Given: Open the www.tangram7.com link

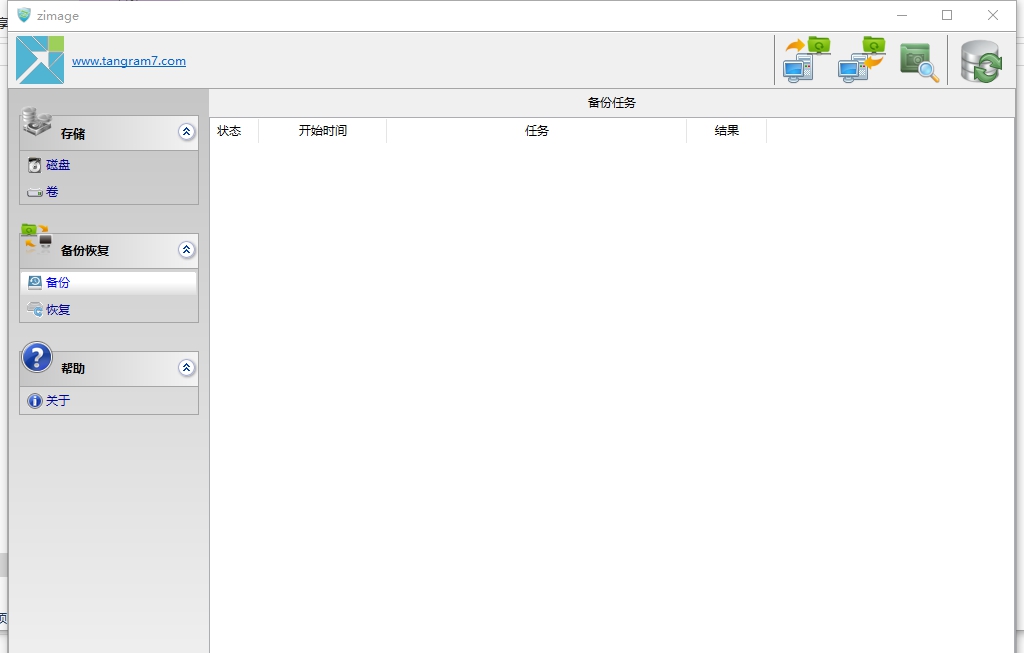Looking at the screenshot, I should point(127,60).
